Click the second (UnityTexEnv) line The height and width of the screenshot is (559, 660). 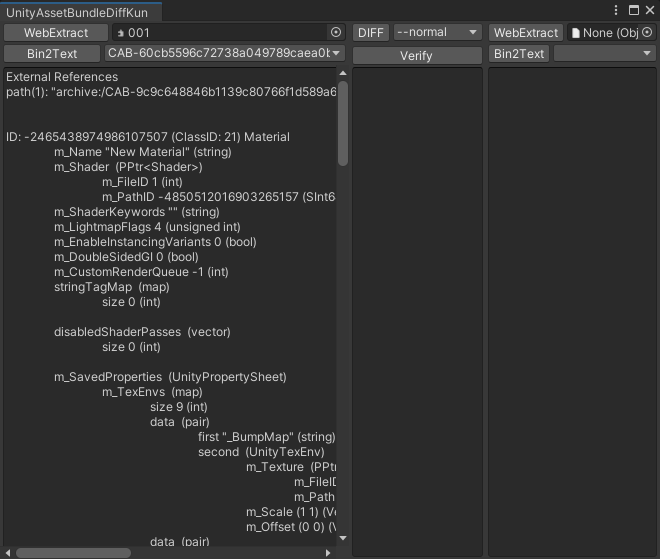pos(261,452)
